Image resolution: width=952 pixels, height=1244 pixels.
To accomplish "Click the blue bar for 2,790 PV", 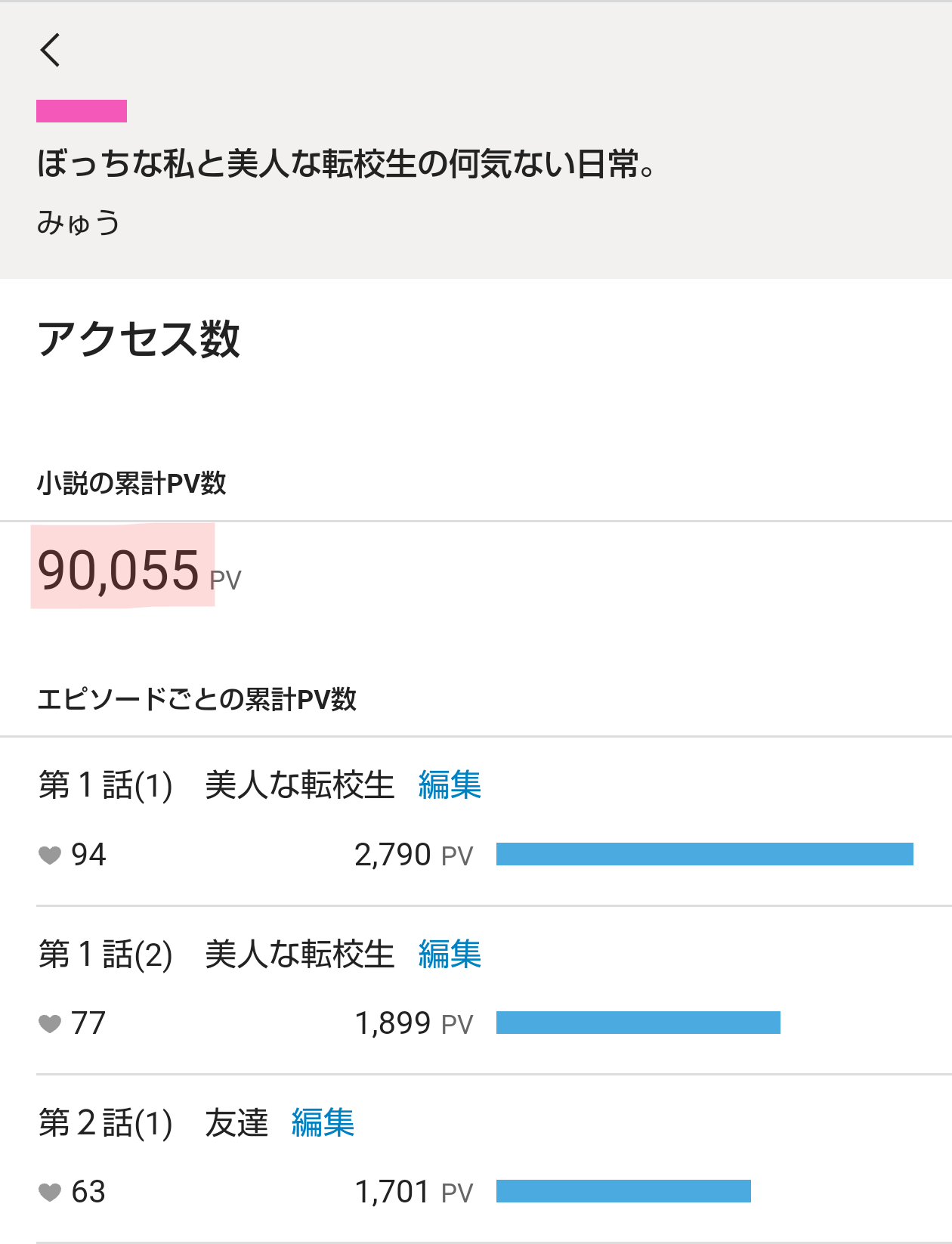I will click(704, 855).
